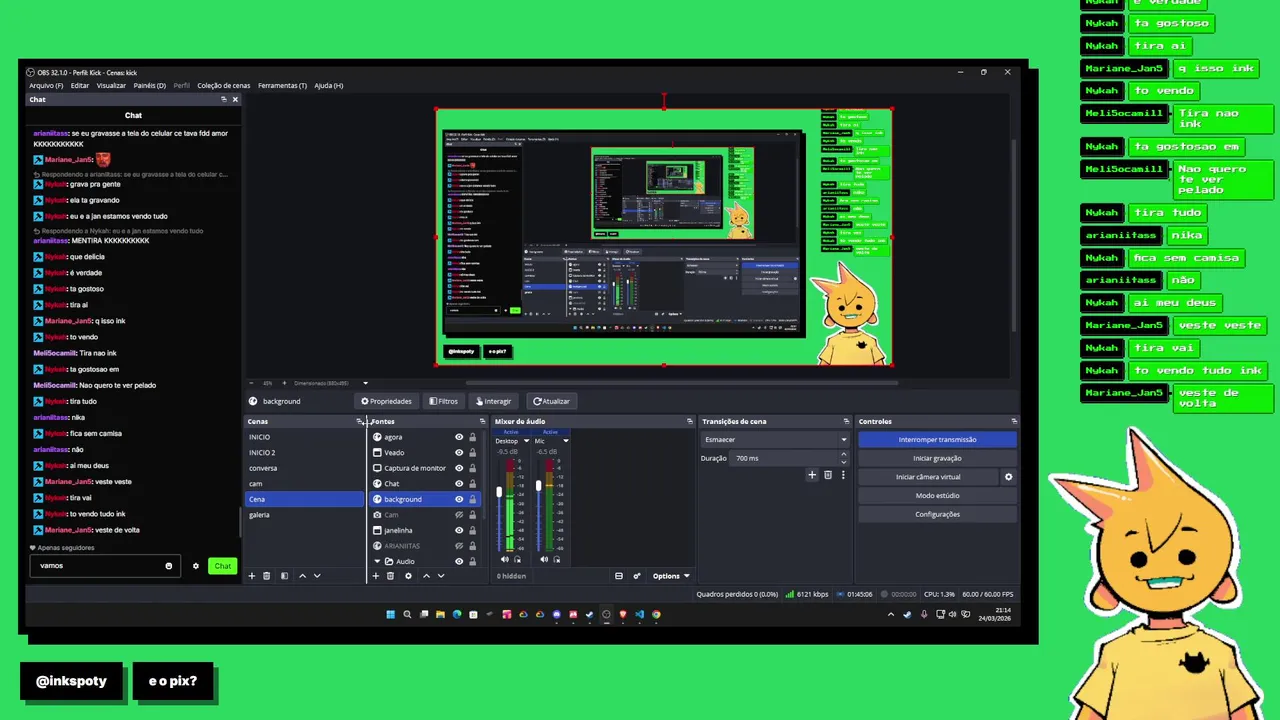Open Windows Start menu in taskbar
The image size is (1280, 720).
[391, 615]
